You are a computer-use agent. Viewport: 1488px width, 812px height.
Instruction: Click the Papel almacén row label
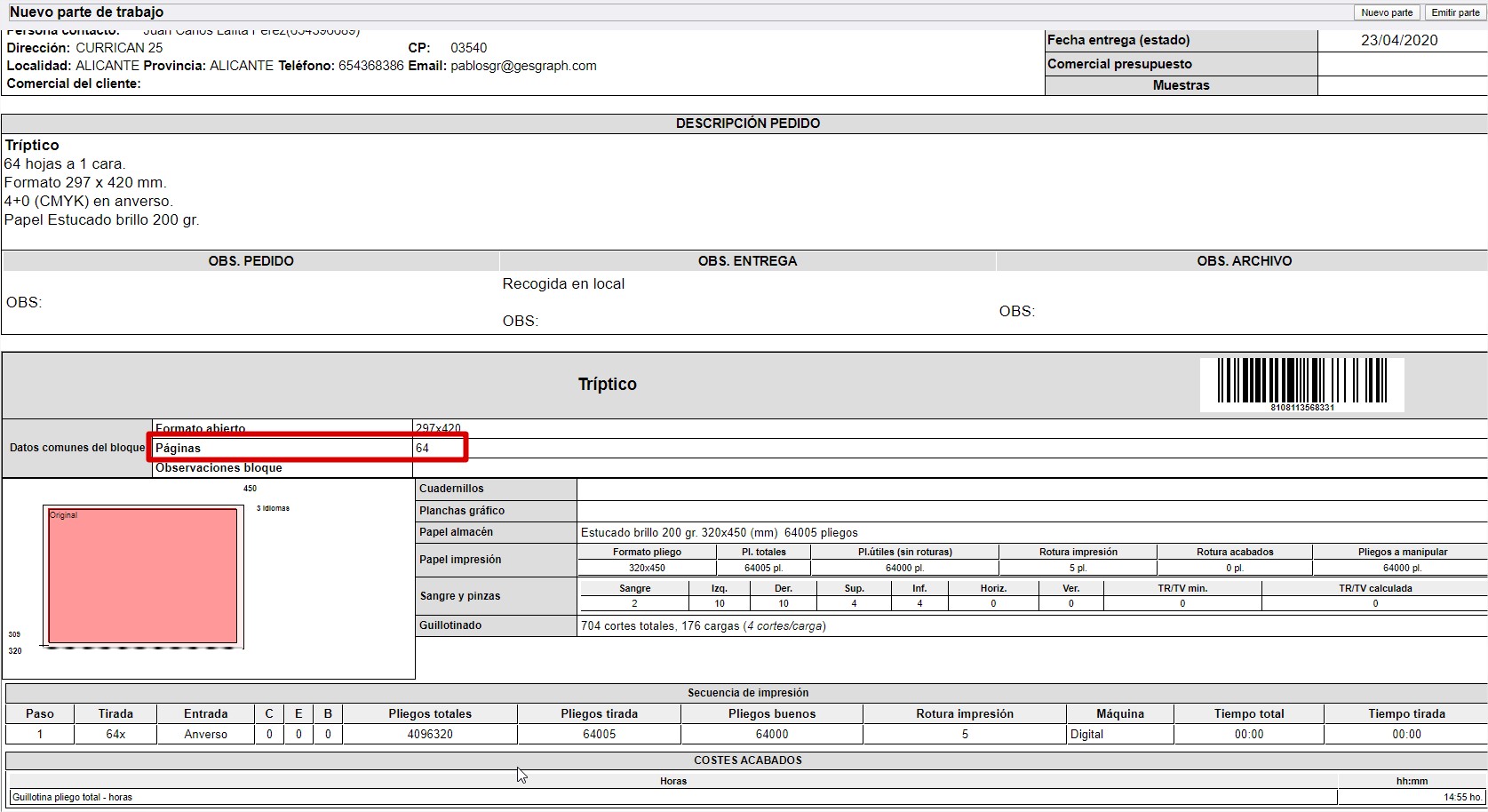456,532
